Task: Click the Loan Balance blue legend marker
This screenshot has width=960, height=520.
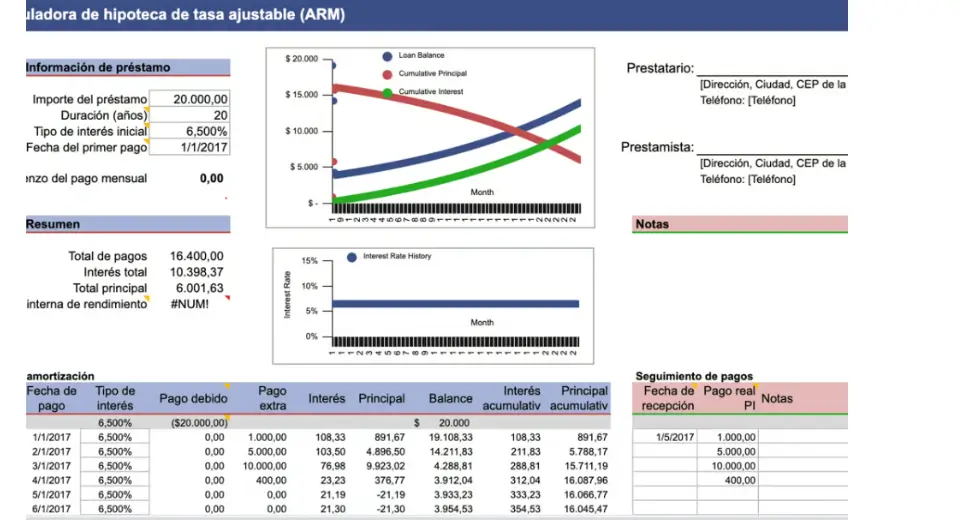Action: click(x=387, y=56)
